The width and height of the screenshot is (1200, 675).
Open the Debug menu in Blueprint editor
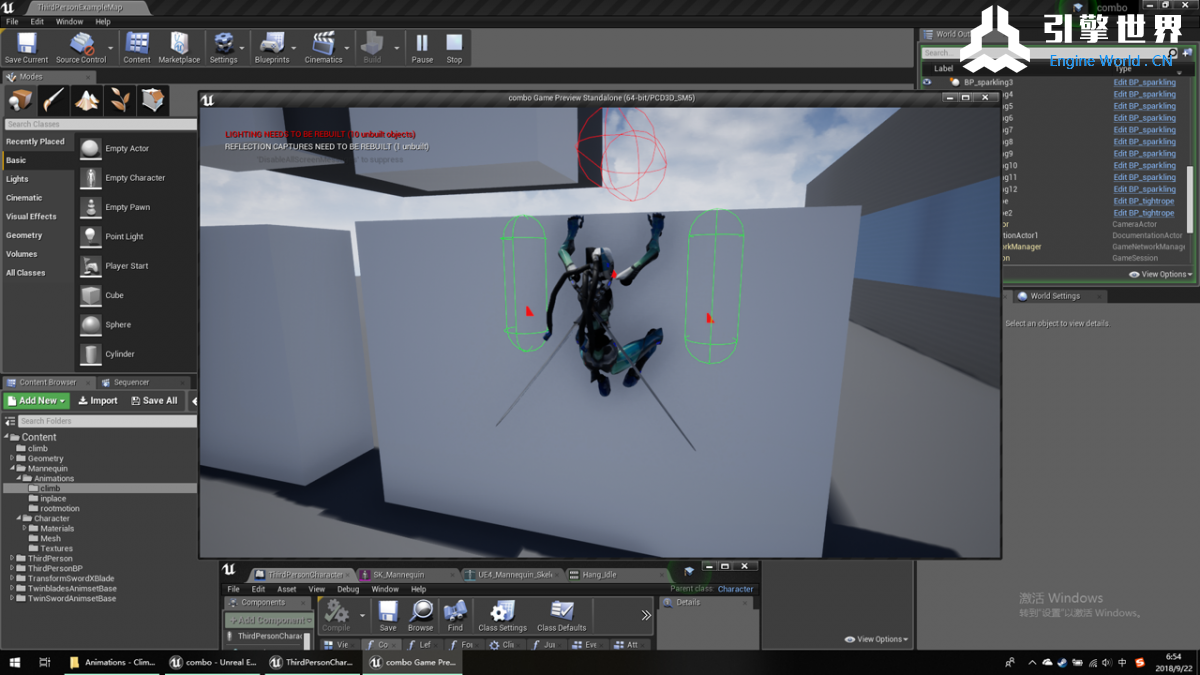(x=348, y=589)
